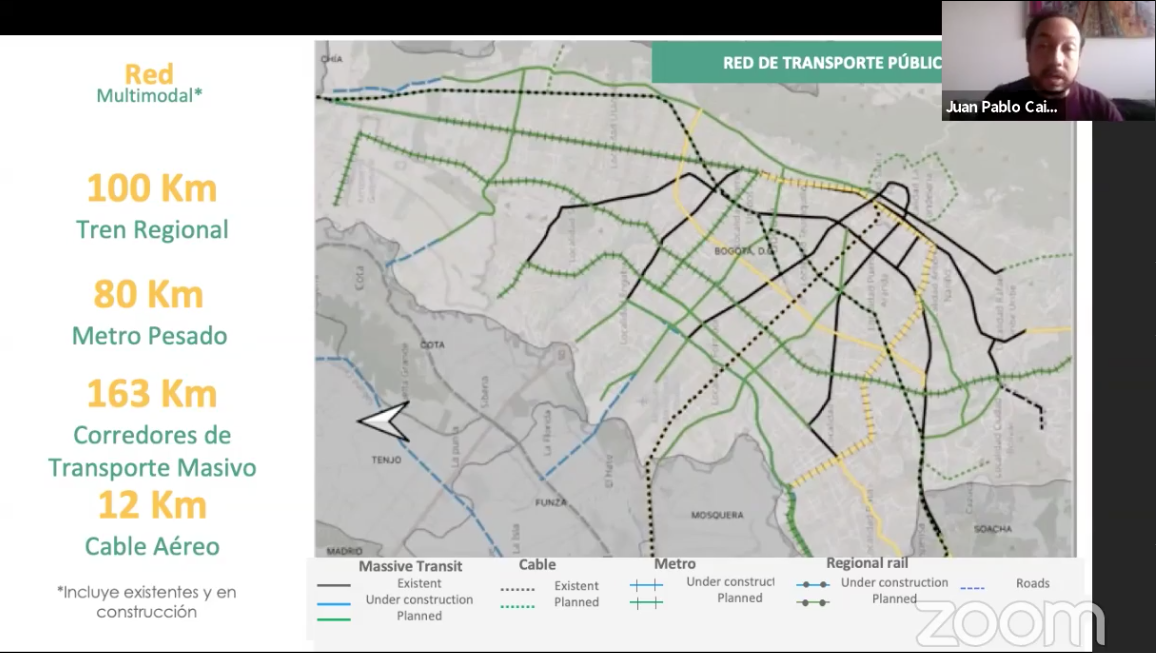Click the Massive Transit legend heading
The height and width of the screenshot is (653, 1156).
[410, 567]
